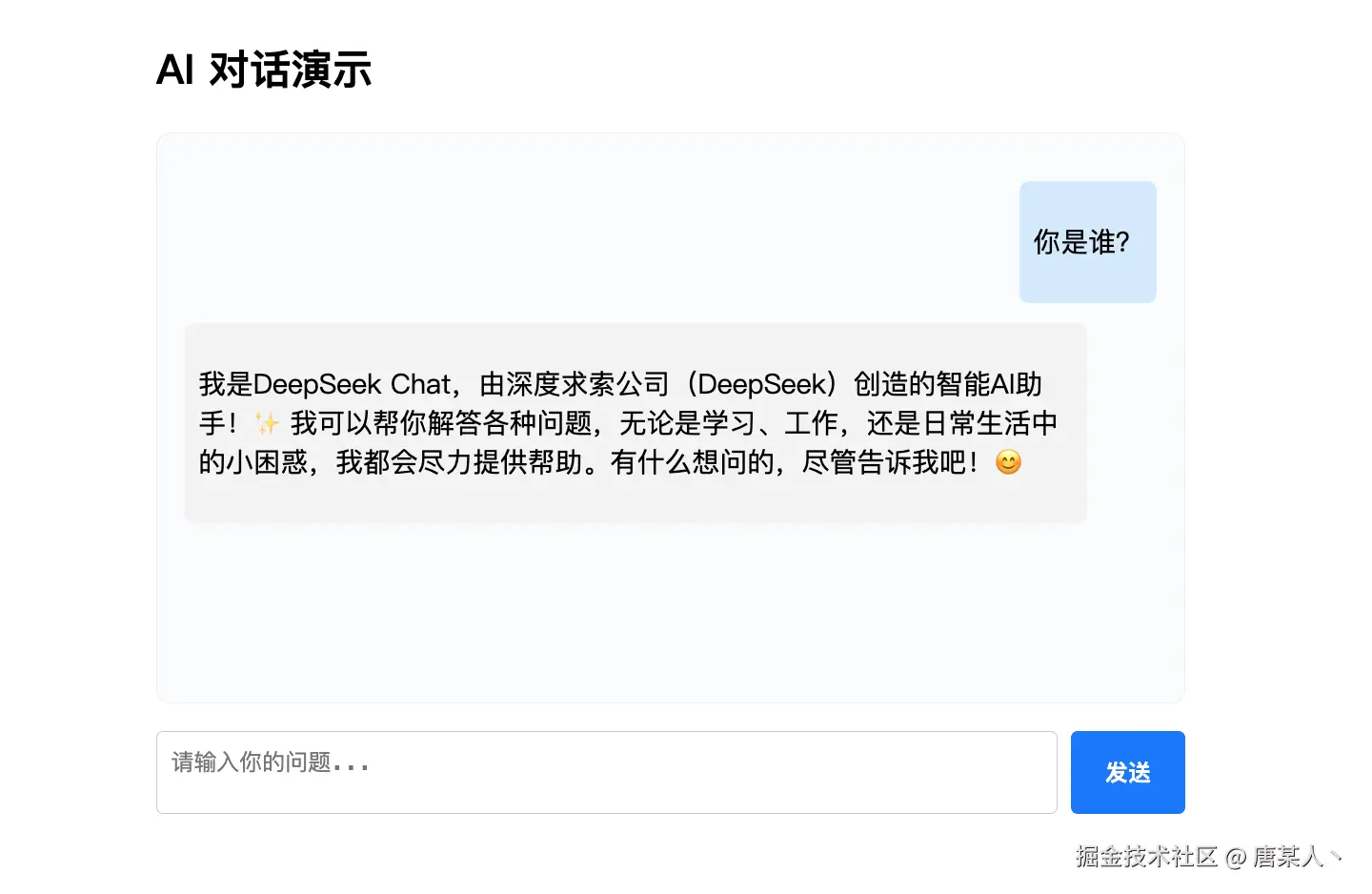This screenshot has width=1372, height=894.
Task: Select the user bubble 你是谁?
Action: pyautogui.click(x=1087, y=242)
